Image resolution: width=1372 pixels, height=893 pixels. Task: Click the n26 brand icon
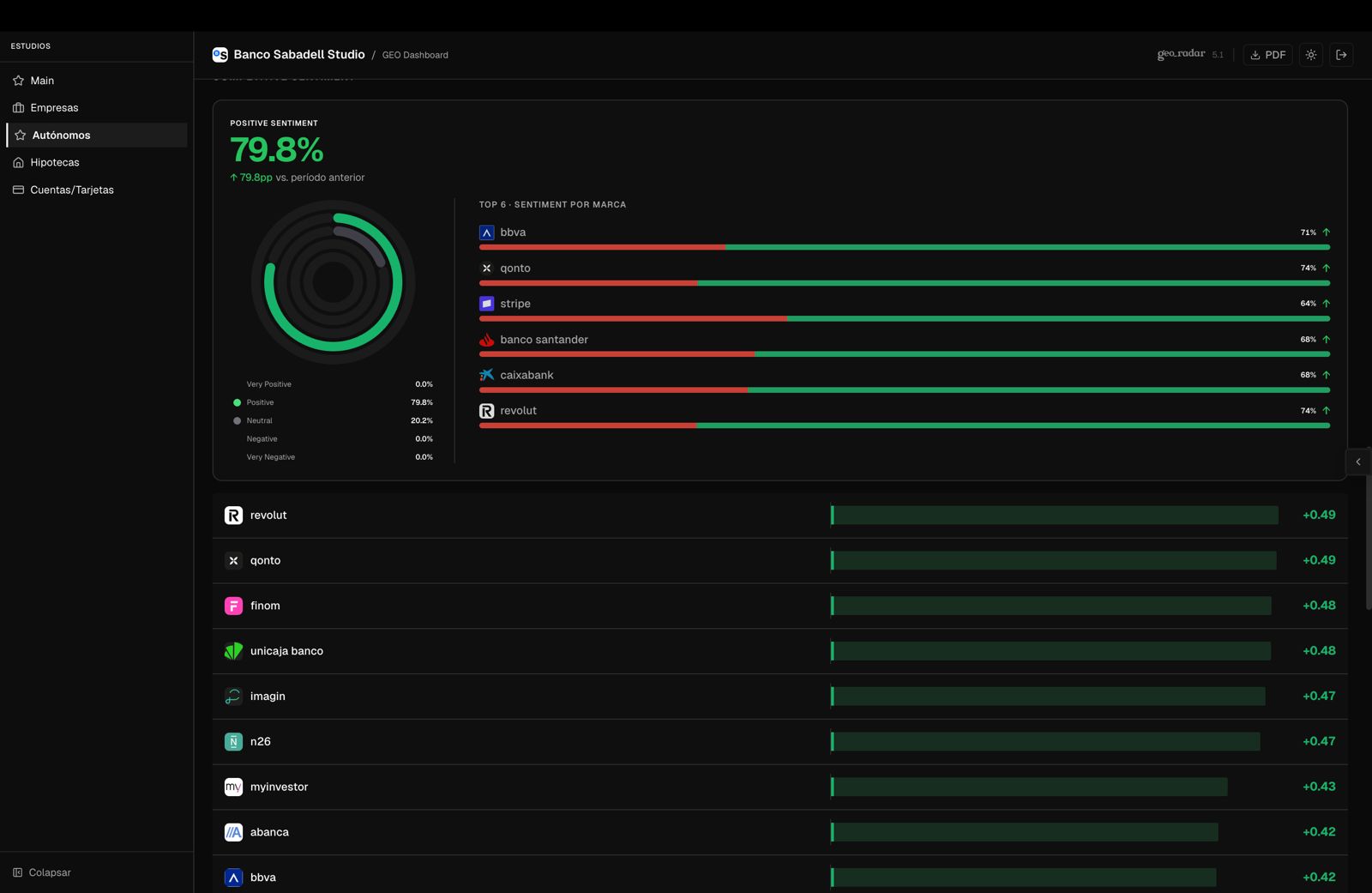233,741
